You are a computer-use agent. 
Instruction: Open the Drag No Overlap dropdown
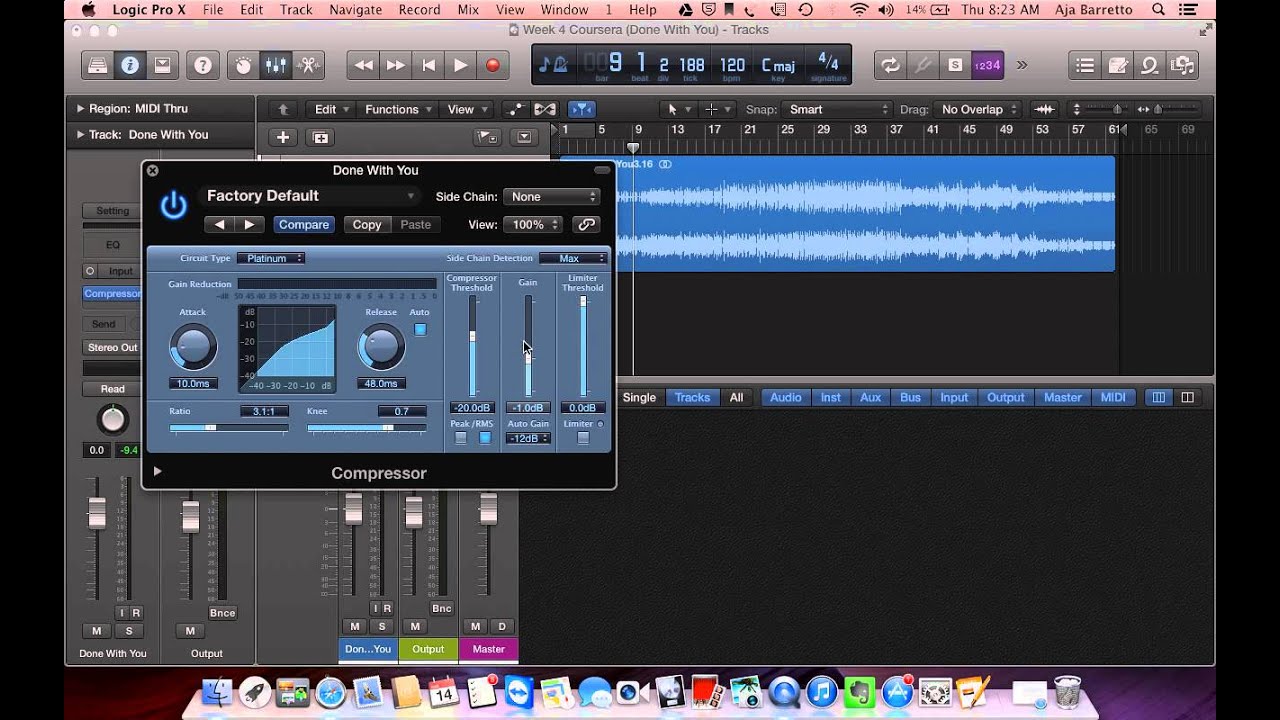[979, 109]
